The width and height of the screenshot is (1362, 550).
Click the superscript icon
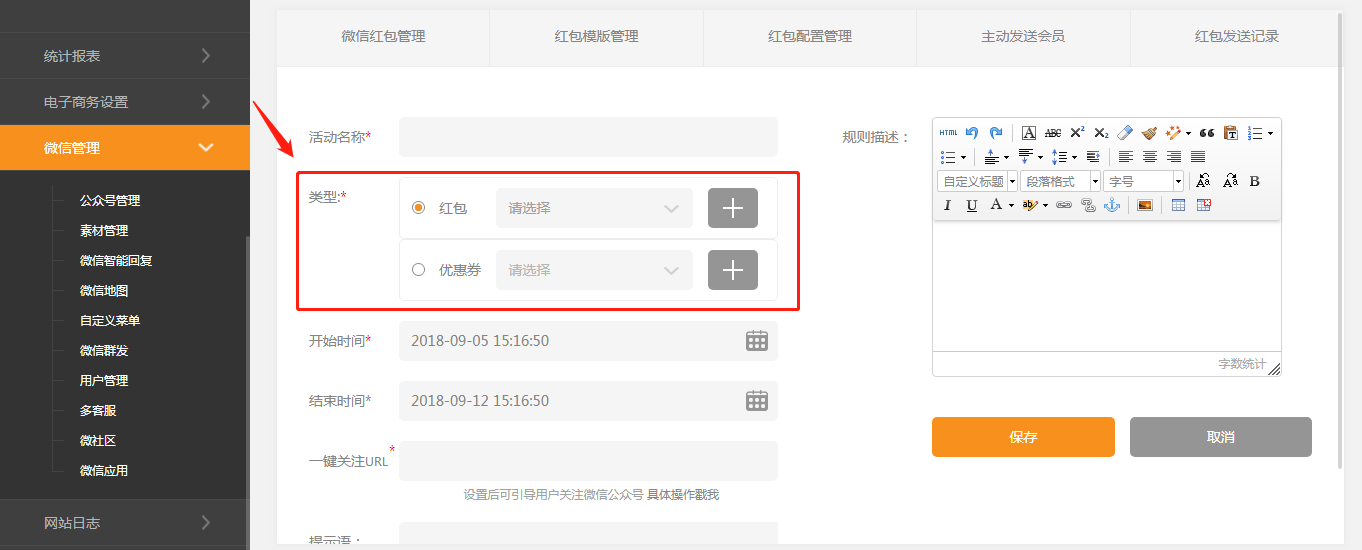(1077, 133)
